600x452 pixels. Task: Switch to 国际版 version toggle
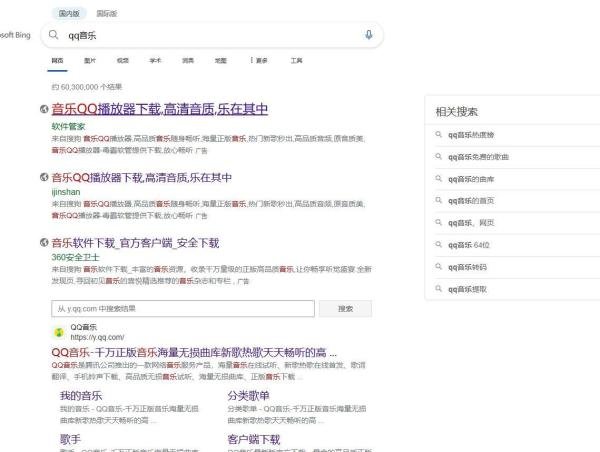(107, 13)
